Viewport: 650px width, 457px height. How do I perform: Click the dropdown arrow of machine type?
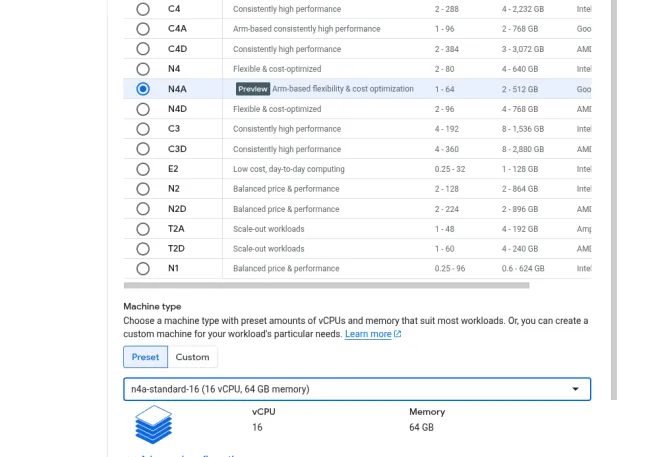pyautogui.click(x=575, y=389)
